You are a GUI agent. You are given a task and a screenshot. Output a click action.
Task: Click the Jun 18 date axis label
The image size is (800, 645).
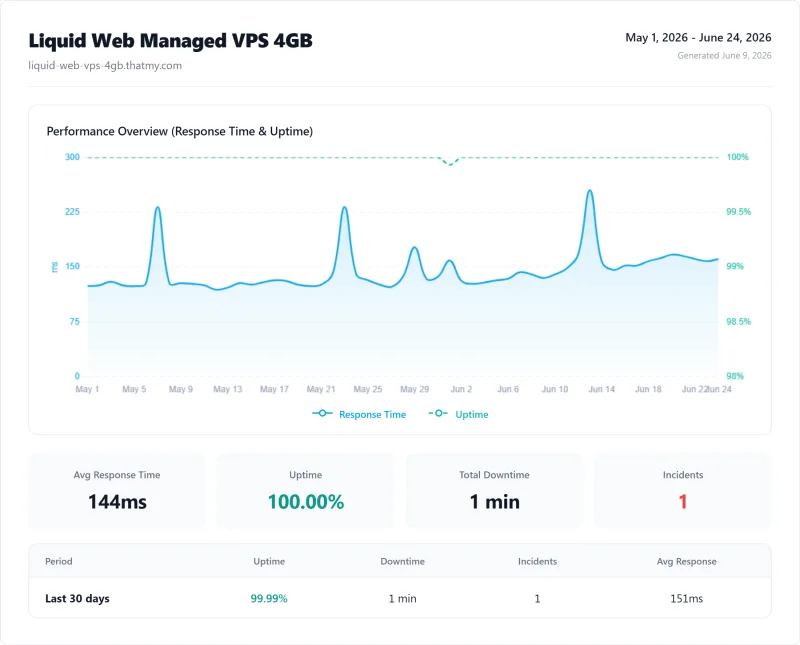[648, 389]
